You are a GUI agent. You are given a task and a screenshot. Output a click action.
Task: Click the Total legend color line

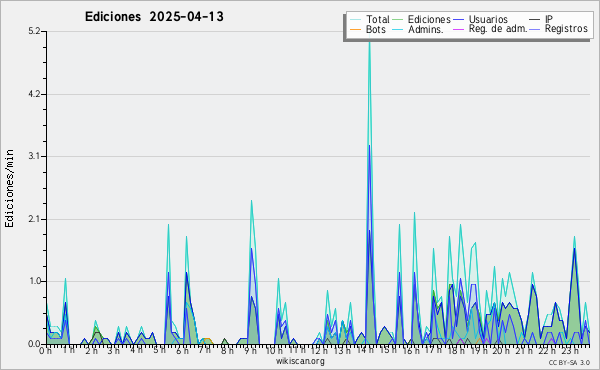(x=355, y=20)
